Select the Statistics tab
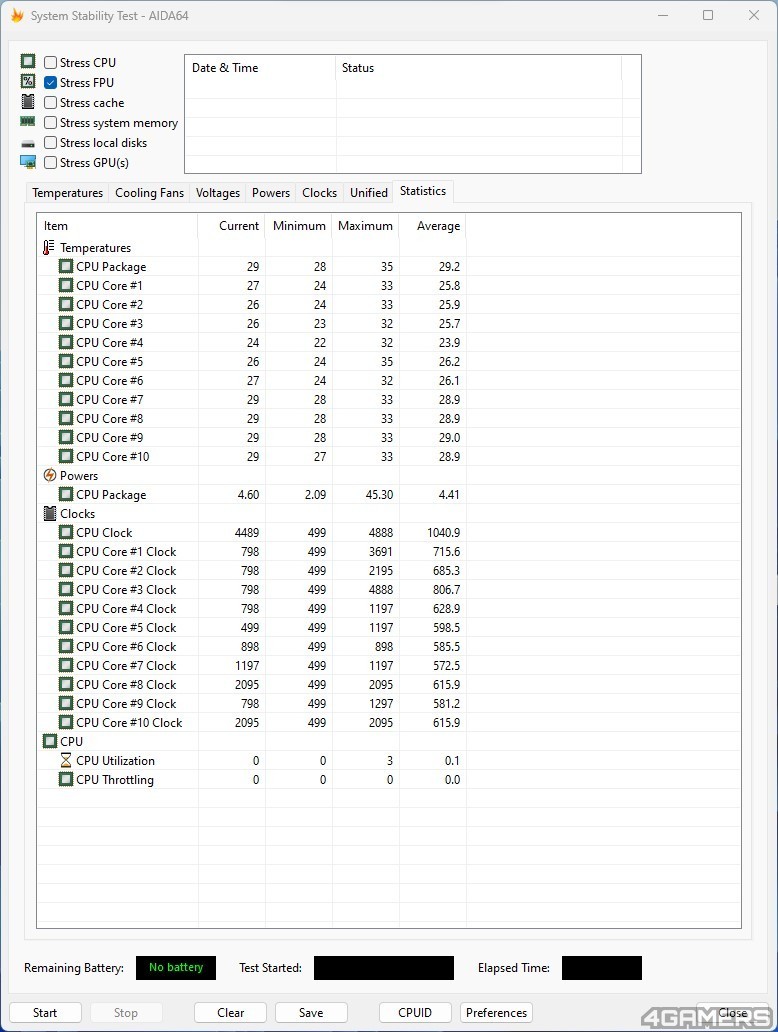This screenshot has height=1032, width=778. click(423, 191)
